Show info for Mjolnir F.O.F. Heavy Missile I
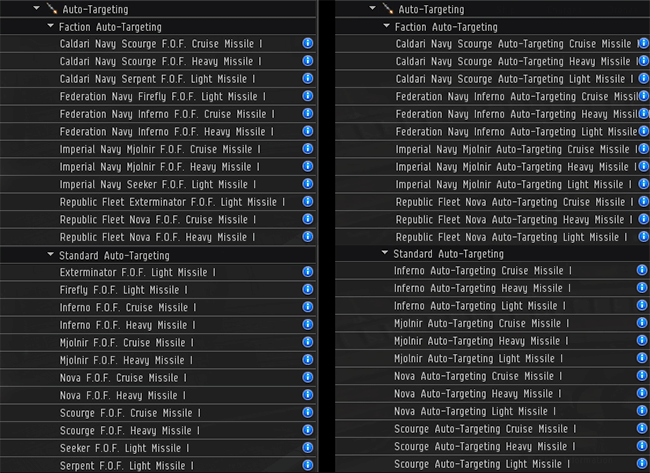Image resolution: width=650 pixels, height=473 pixels. coord(308,359)
